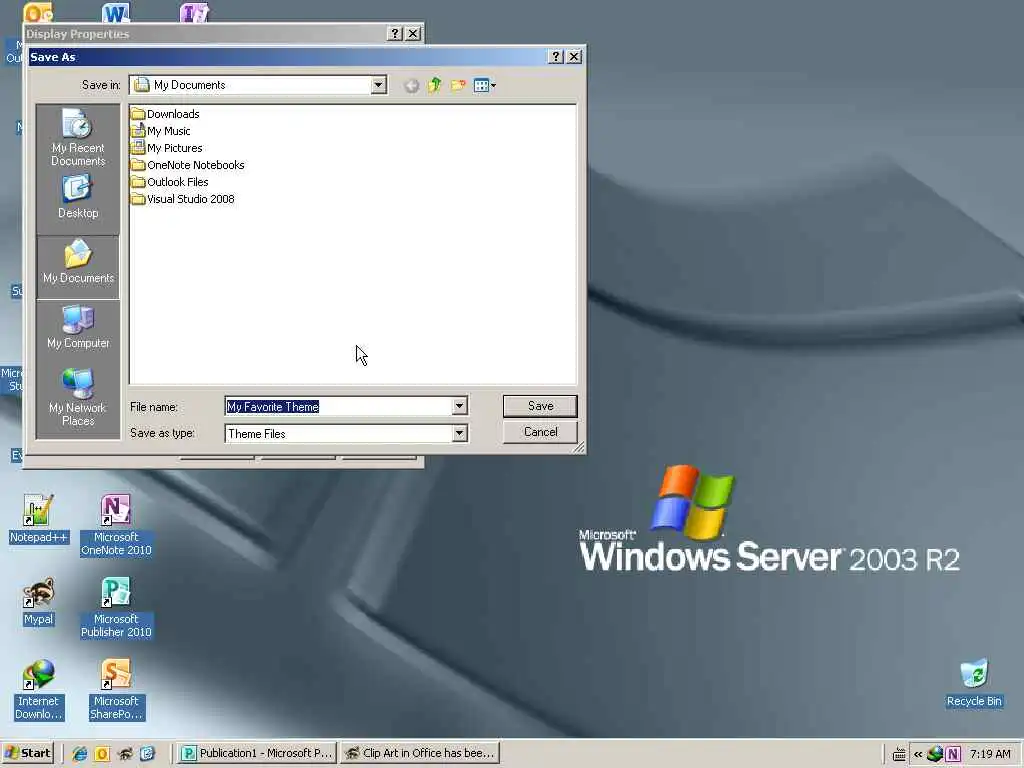Select the Downloads folder
Screen dimensions: 1024x768
[x=165, y=114]
